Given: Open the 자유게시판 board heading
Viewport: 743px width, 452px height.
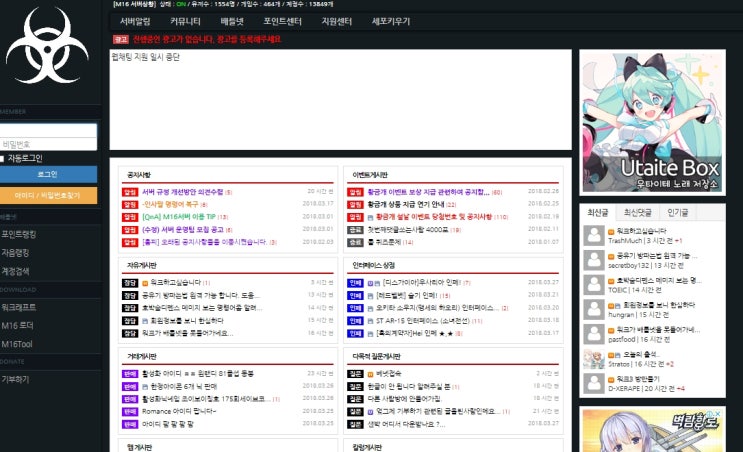Looking at the screenshot, I should tap(142, 265).
